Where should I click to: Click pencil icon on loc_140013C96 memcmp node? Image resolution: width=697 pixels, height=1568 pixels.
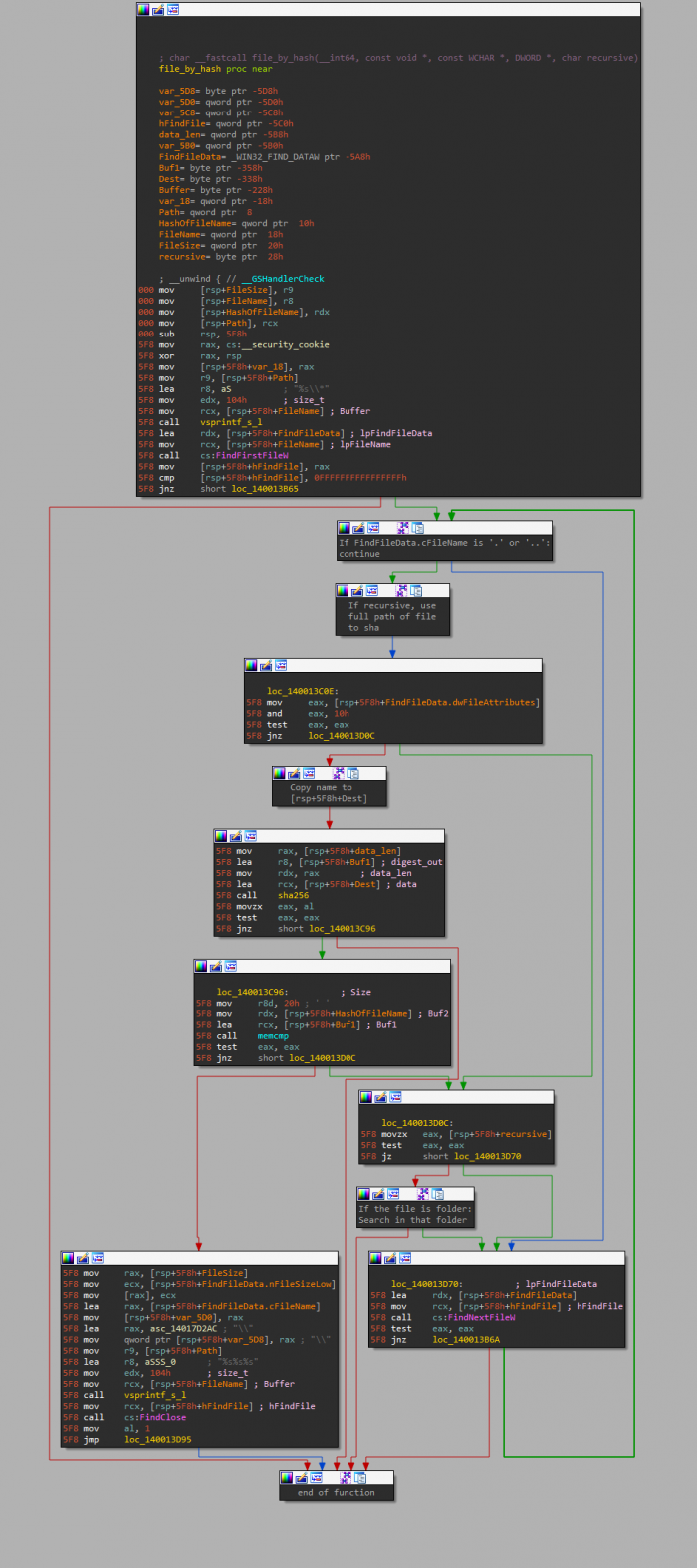216,966
